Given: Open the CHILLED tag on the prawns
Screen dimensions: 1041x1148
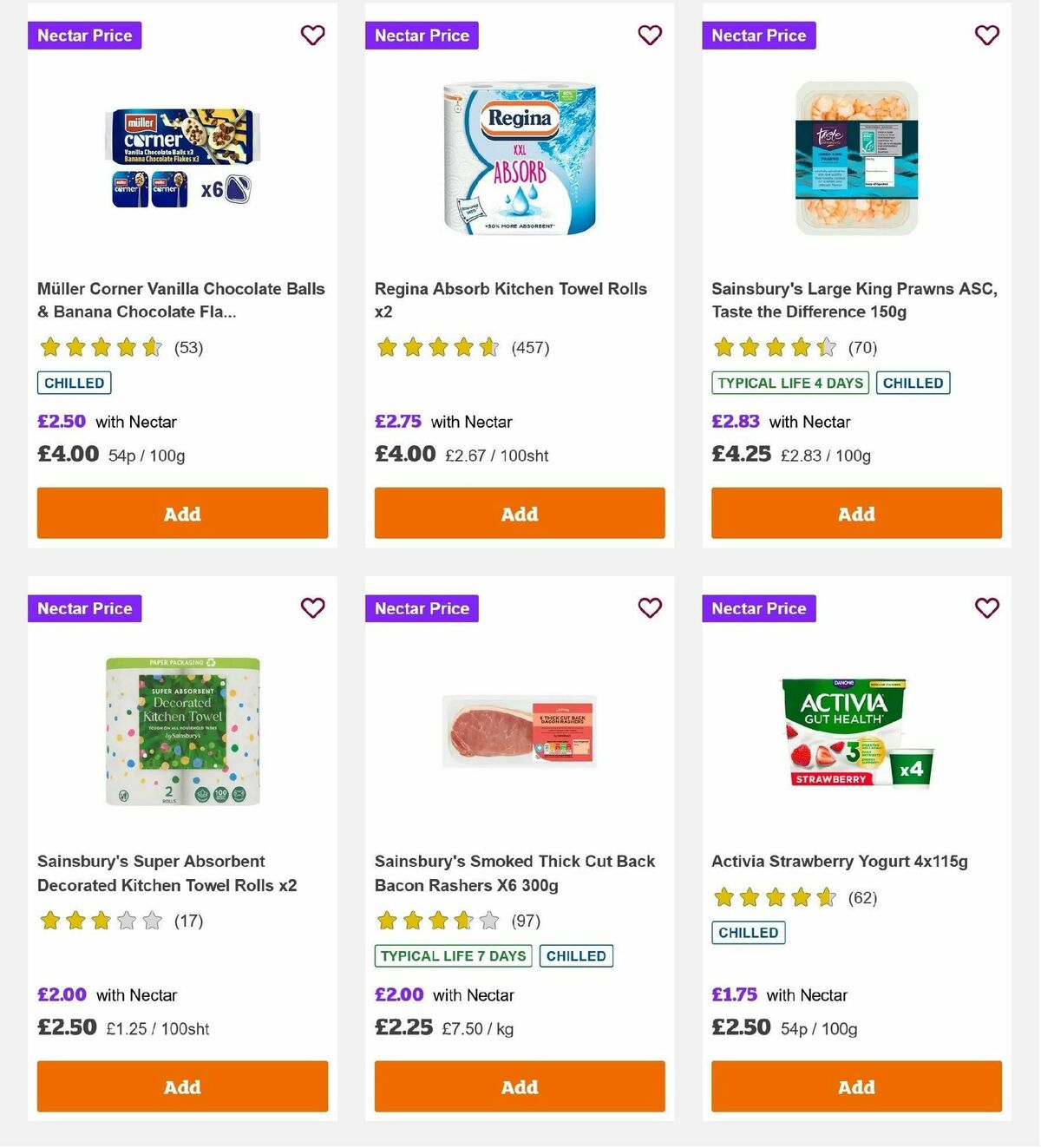Looking at the screenshot, I should point(913,383).
